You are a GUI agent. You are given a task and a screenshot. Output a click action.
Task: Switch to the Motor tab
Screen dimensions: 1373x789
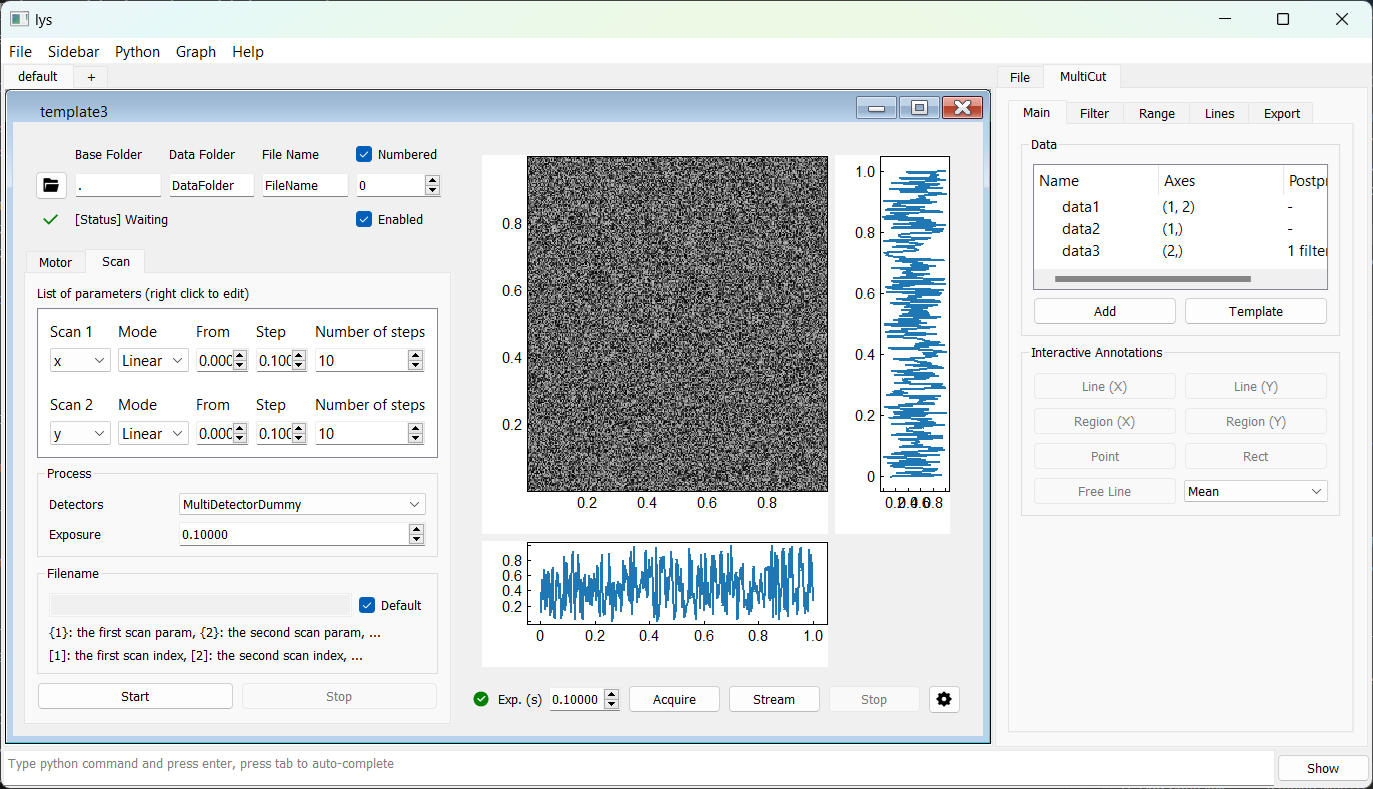click(55, 262)
